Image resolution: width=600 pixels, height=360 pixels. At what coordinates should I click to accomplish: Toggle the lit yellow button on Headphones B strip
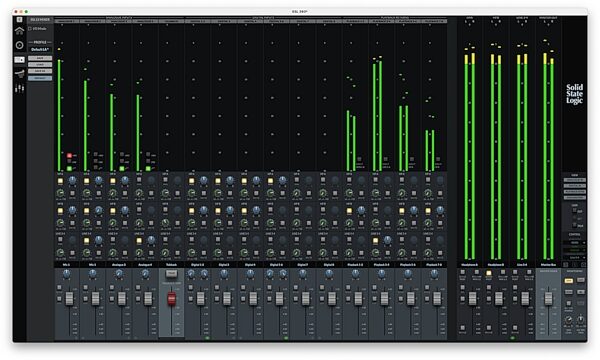click(489, 273)
